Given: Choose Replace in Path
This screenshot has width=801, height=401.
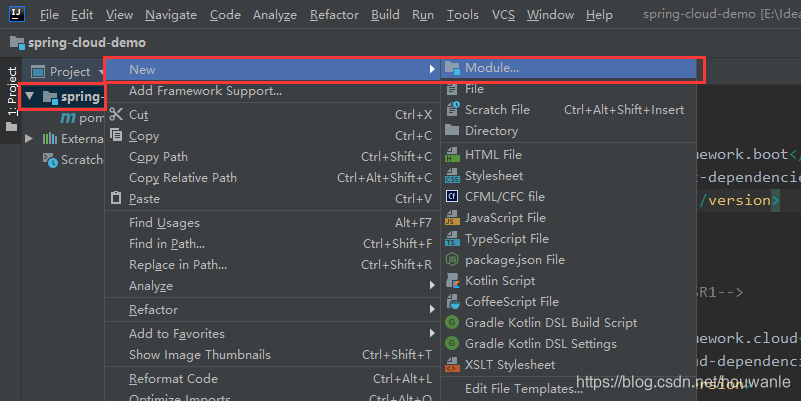Looking at the screenshot, I should [x=273, y=265].
